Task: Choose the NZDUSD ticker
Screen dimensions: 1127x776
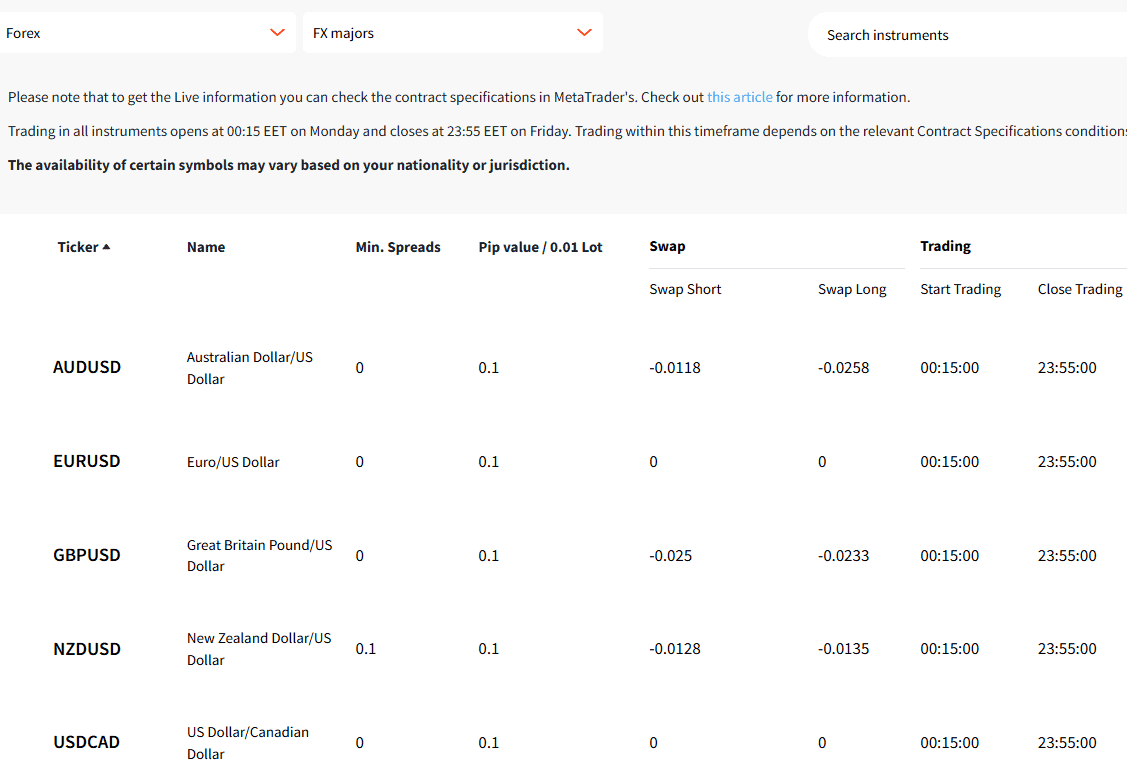Action: (87, 649)
